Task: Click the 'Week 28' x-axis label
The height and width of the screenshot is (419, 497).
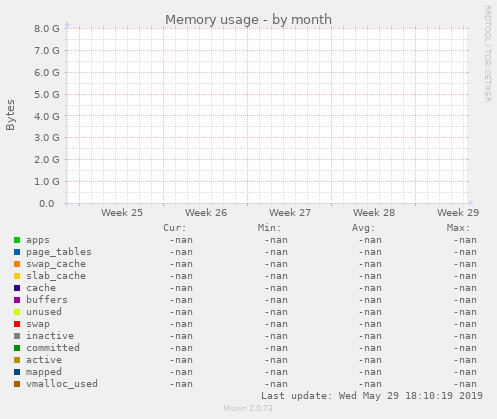Action: (x=374, y=213)
